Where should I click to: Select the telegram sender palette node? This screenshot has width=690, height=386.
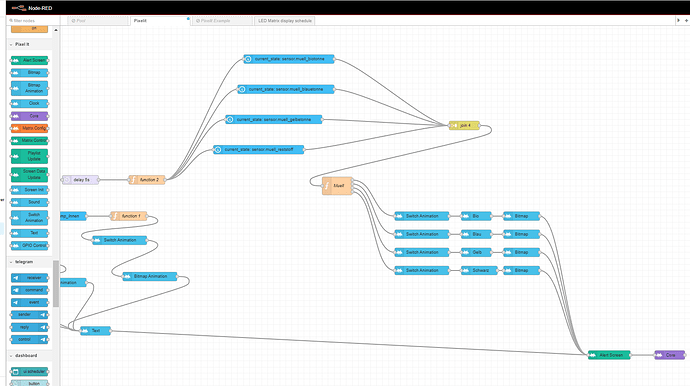(x=29, y=315)
